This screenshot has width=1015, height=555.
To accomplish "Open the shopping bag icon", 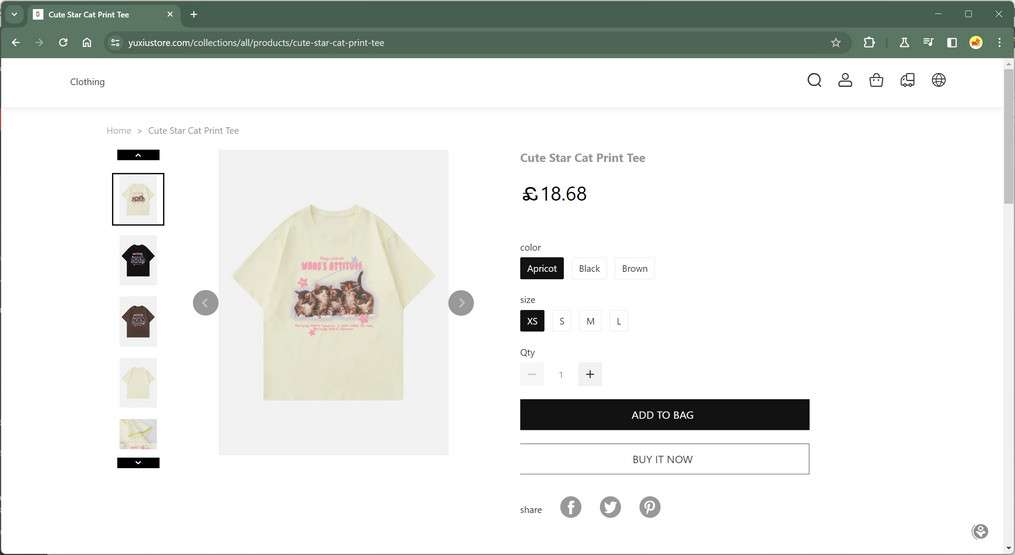I will 876,81.
